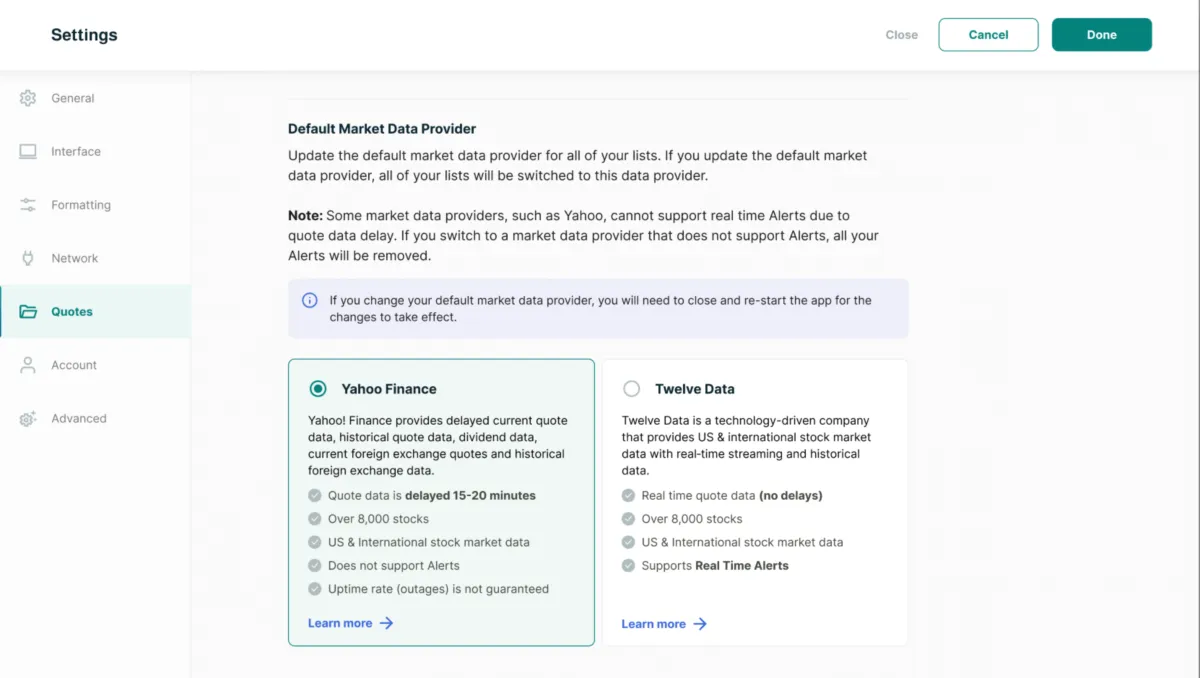The width and height of the screenshot is (1200, 678).
Task: Click the arrow beside Twelve Data Learn more
Action: (x=700, y=624)
